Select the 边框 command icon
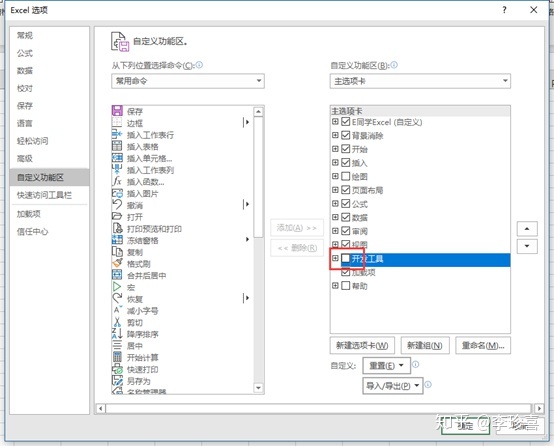 [117, 122]
